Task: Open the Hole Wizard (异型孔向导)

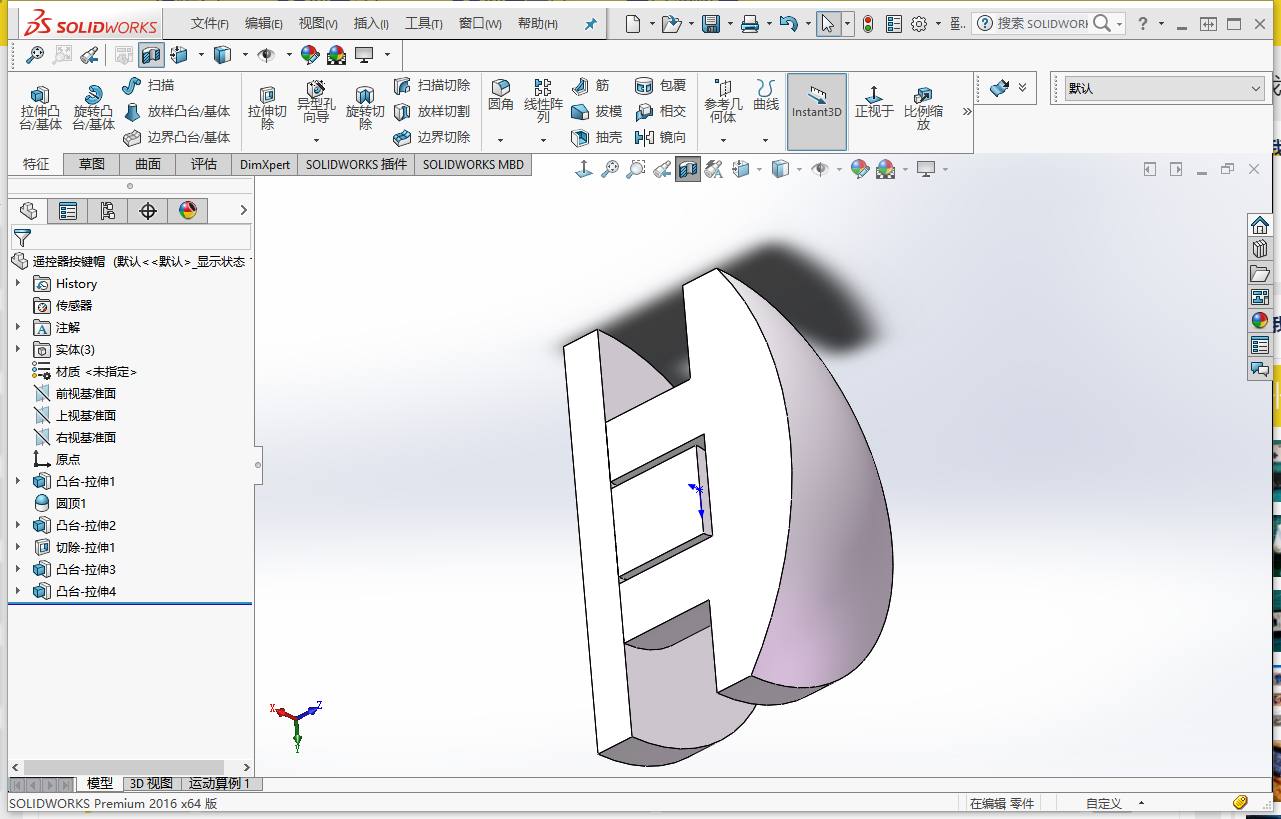Action: point(316,104)
